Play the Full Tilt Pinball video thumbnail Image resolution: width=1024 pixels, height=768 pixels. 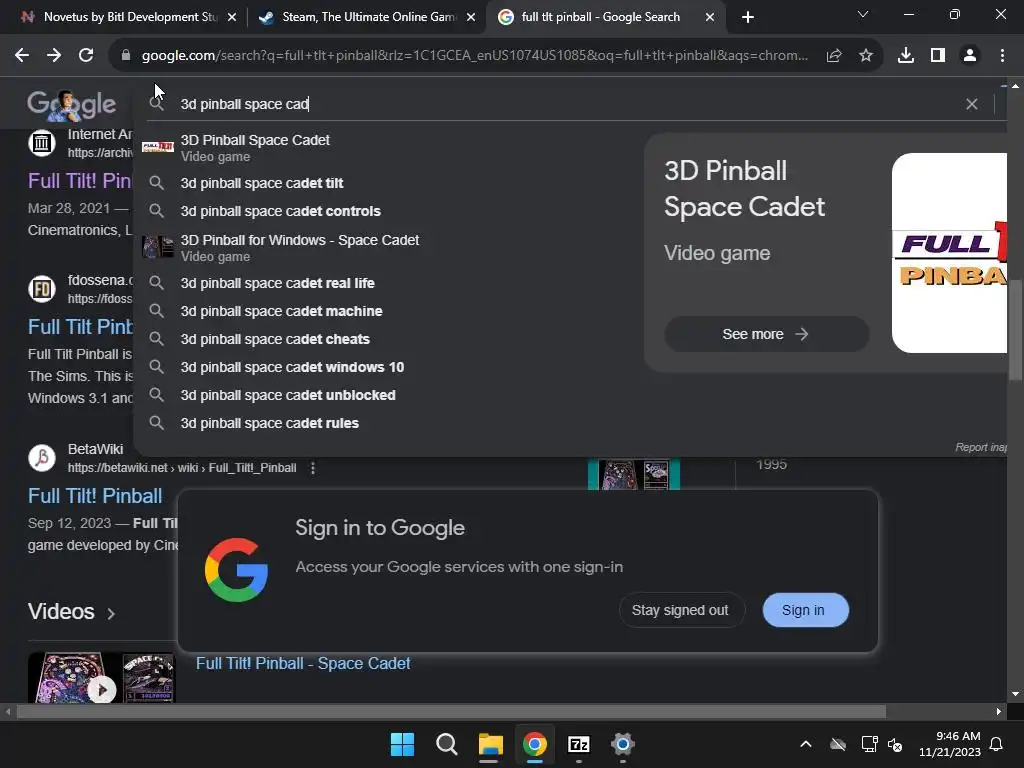[102, 678]
